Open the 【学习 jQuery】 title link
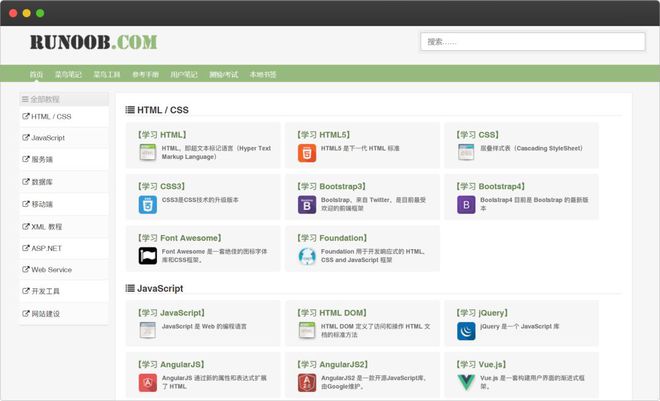 pyautogui.click(x=482, y=313)
